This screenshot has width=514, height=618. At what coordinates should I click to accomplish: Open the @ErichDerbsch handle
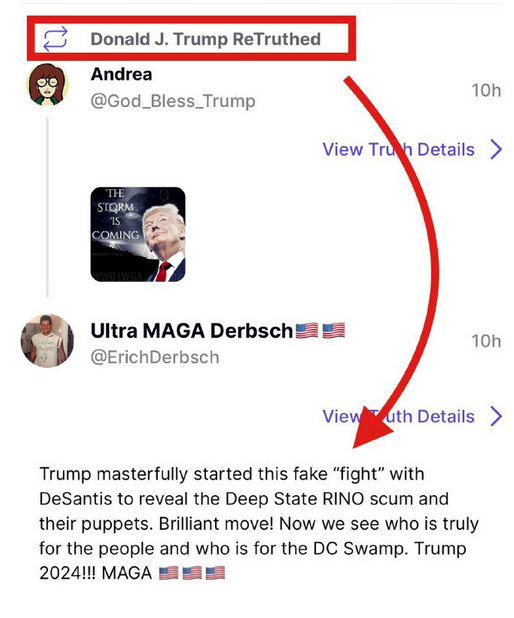[155, 357]
